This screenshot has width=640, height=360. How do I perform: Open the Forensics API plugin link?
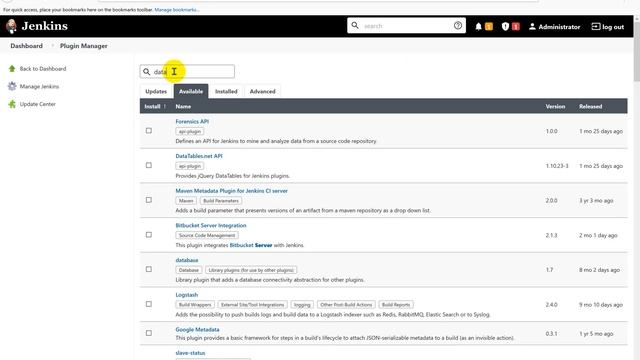(x=192, y=121)
